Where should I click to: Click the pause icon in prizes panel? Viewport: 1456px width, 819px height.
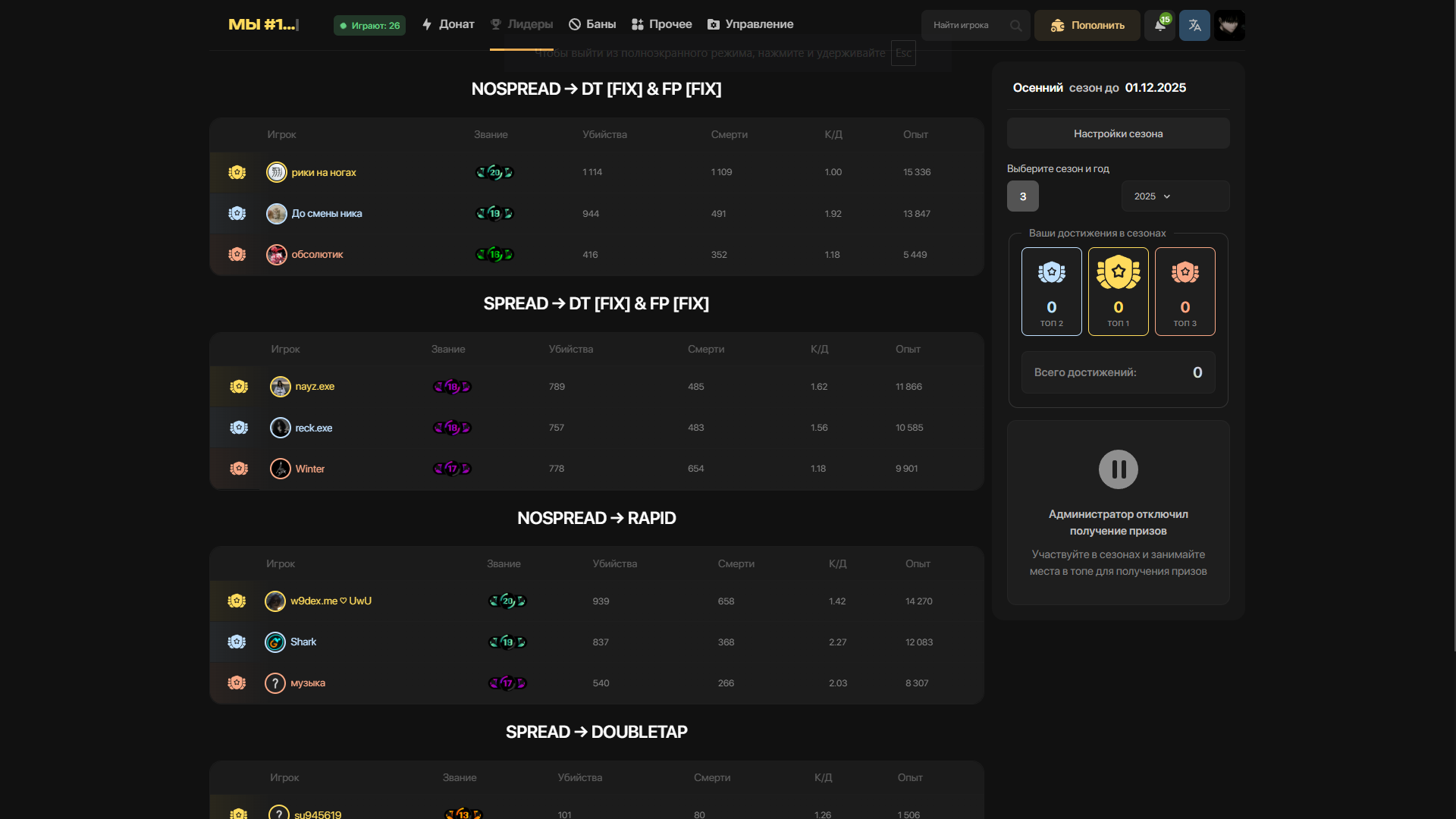(1118, 469)
